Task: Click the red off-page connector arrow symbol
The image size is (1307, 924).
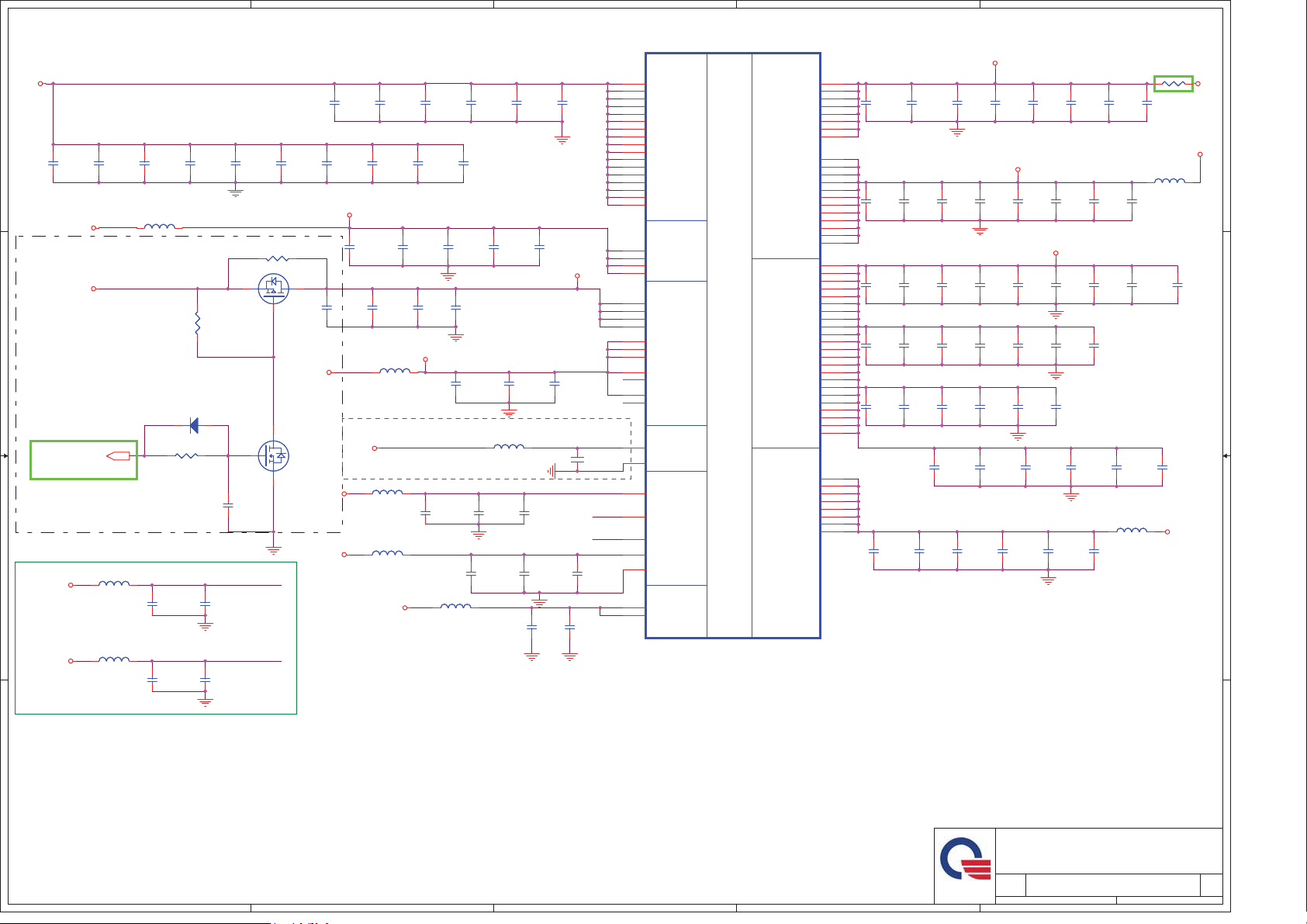Action: click(118, 455)
